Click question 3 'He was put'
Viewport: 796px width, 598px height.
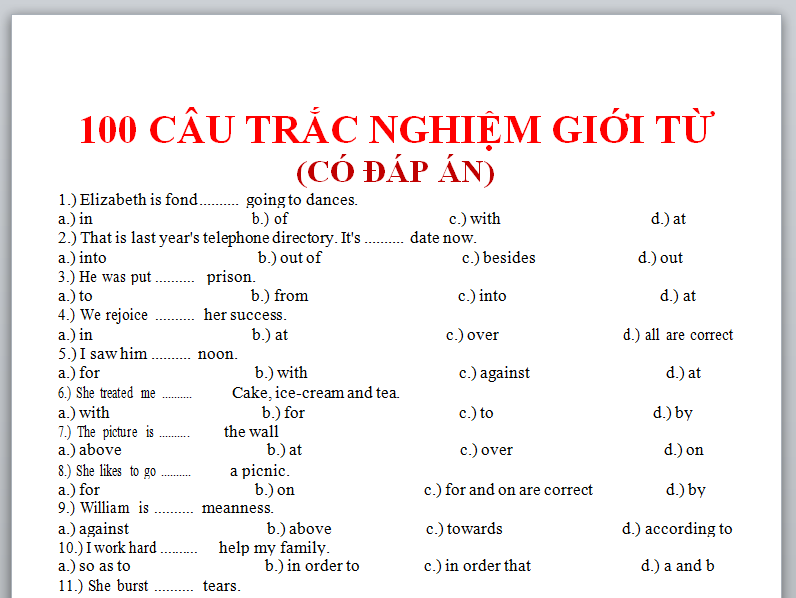(x=156, y=277)
